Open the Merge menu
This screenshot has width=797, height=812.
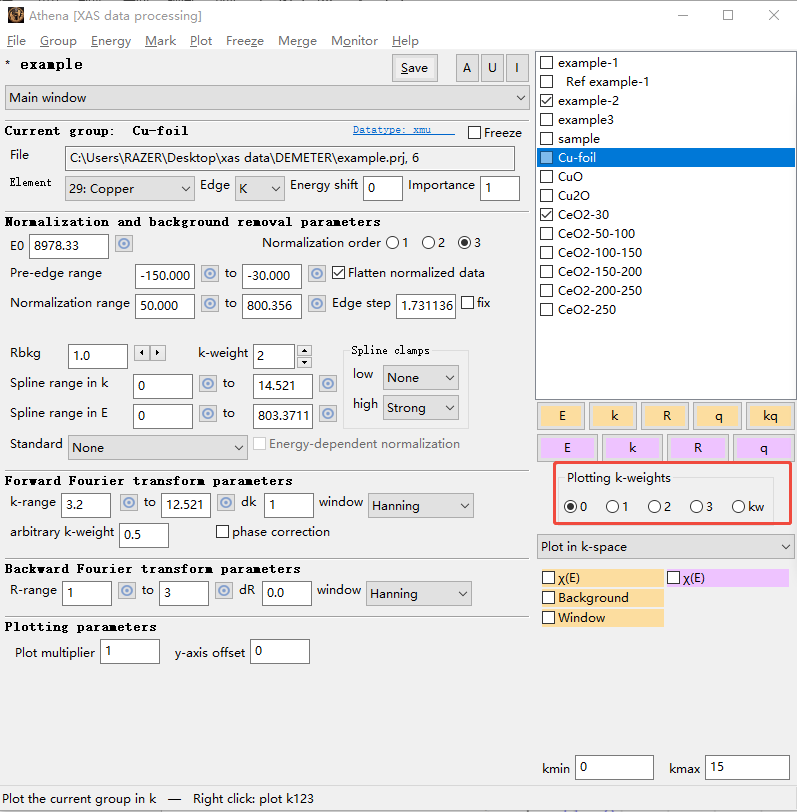(x=297, y=41)
